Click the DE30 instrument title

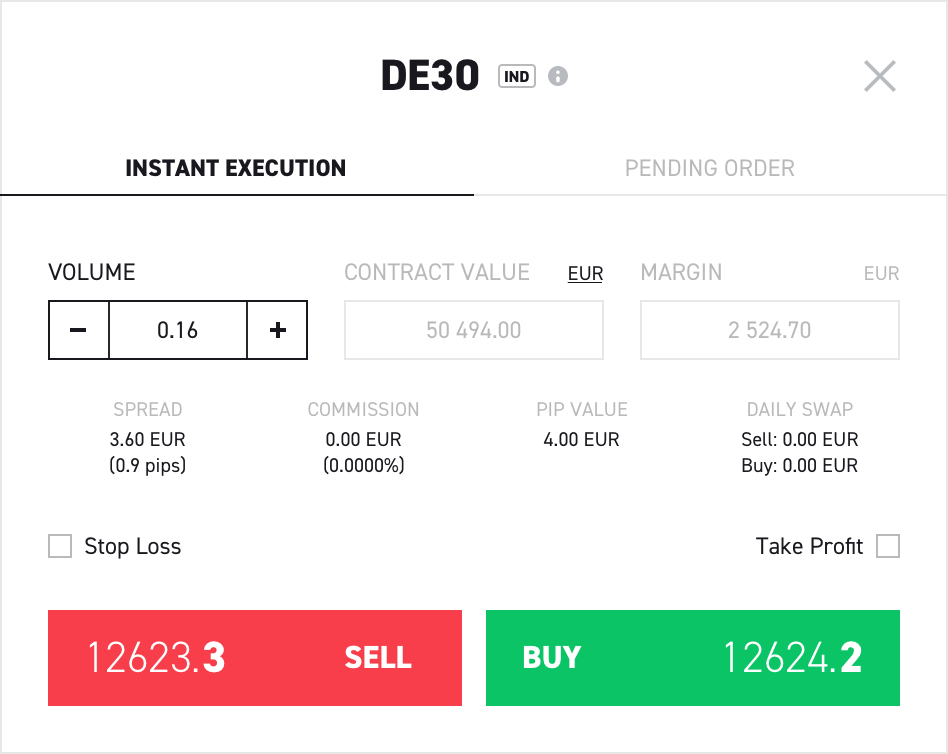tap(430, 77)
